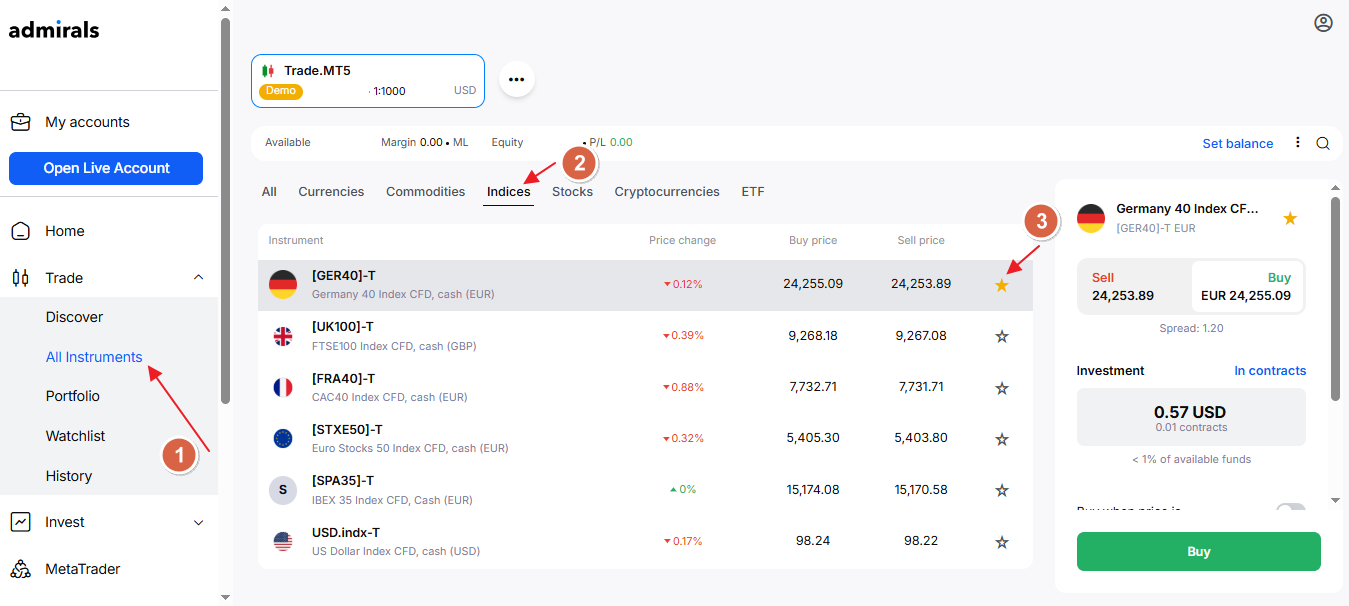Screen dimensions: 1349x606
Task: Click the UK flag in the UK100 row
Action: [x=283, y=336]
